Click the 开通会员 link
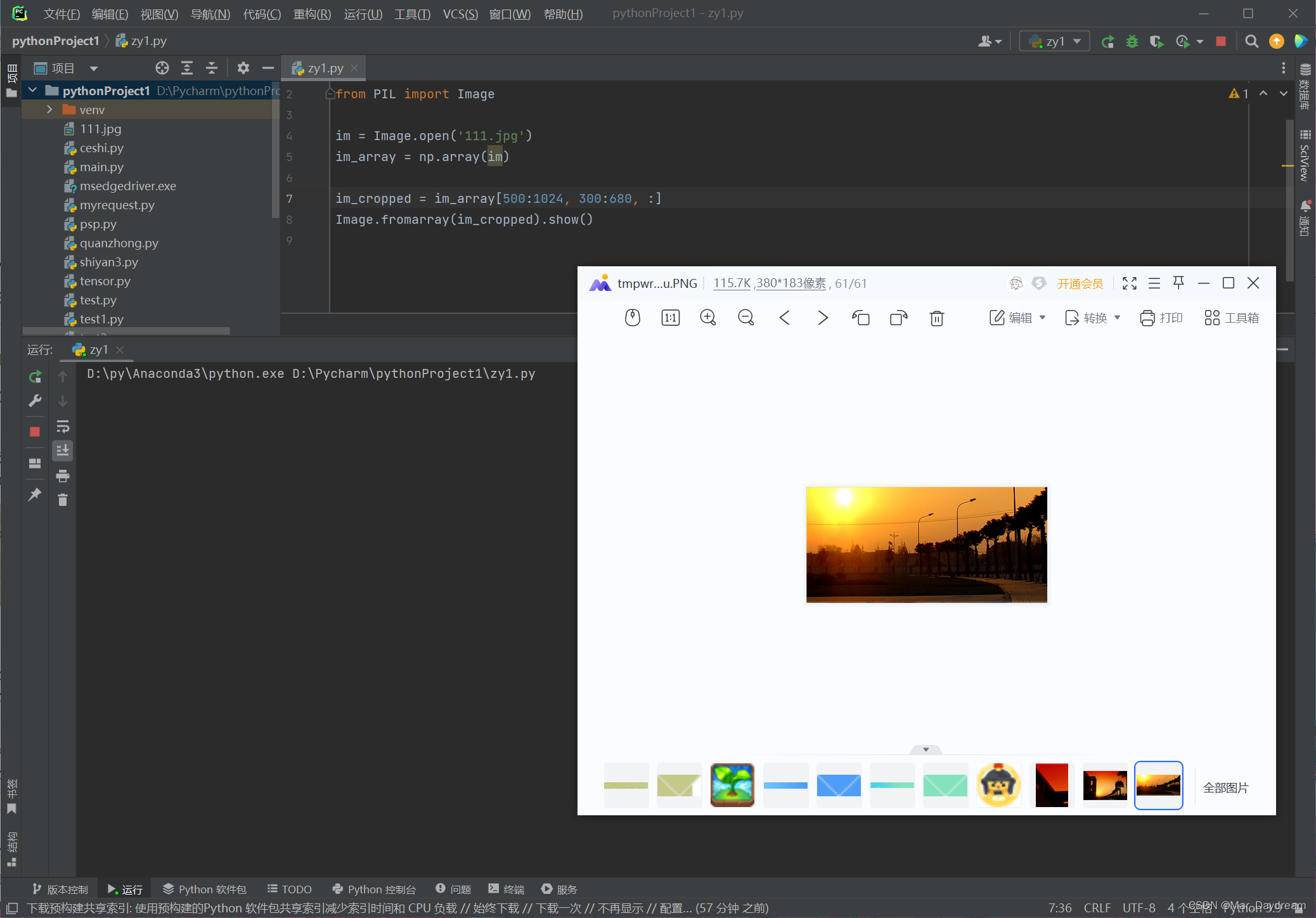Viewport: 1316px width, 918px height. point(1080,283)
